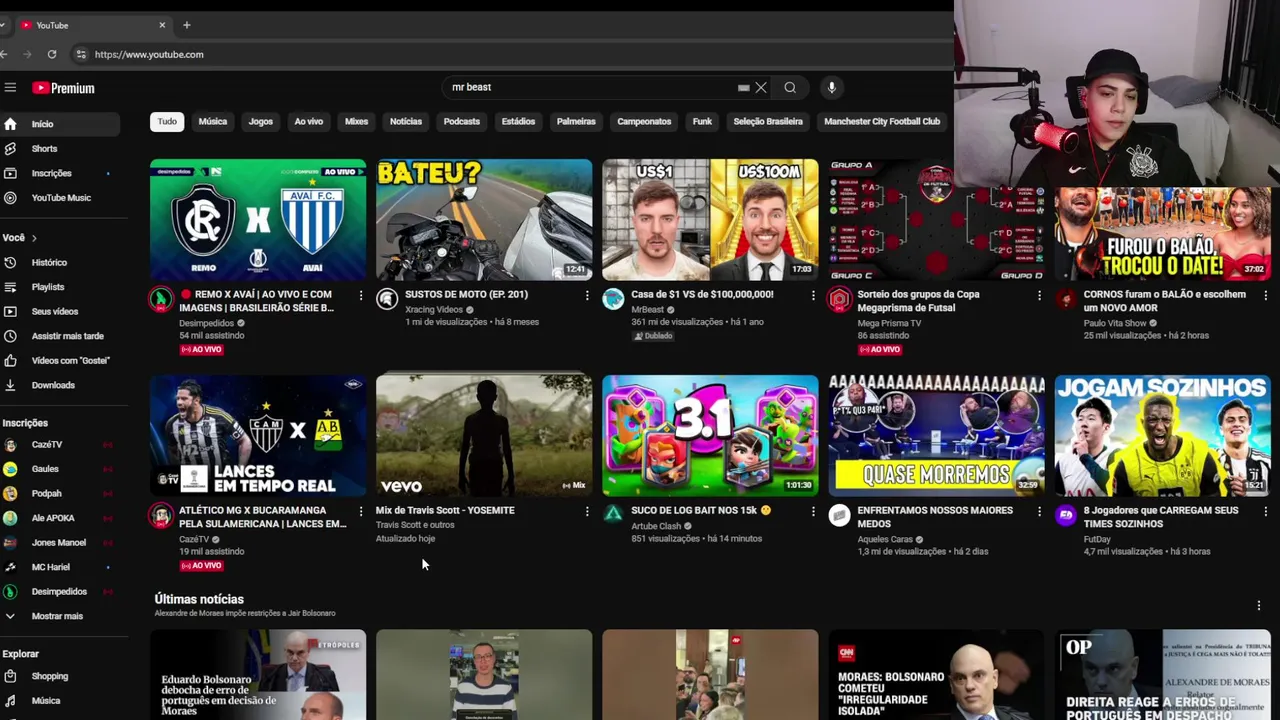The image size is (1280, 720).
Task: Open Shorts in sidebar
Action: tap(60, 149)
